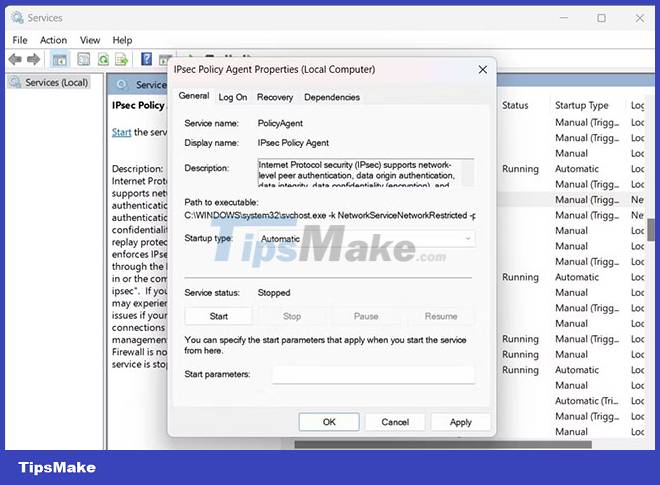Click the services list horizontal scrollbar

pyautogui.click(x=443, y=445)
